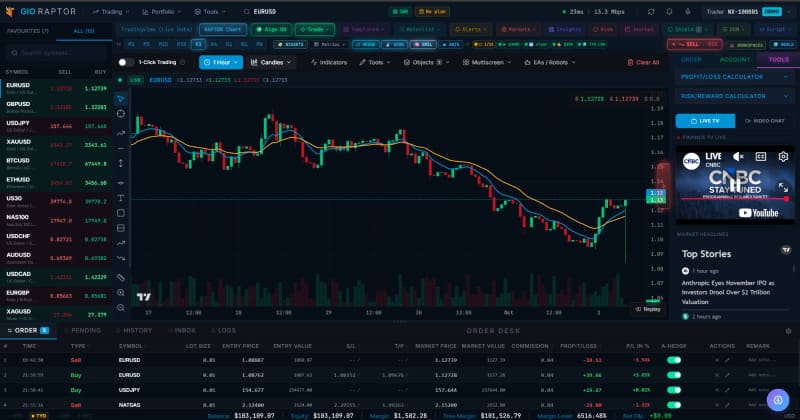Mute the CNBC live video
800x420 pixels.
(x=738, y=157)
